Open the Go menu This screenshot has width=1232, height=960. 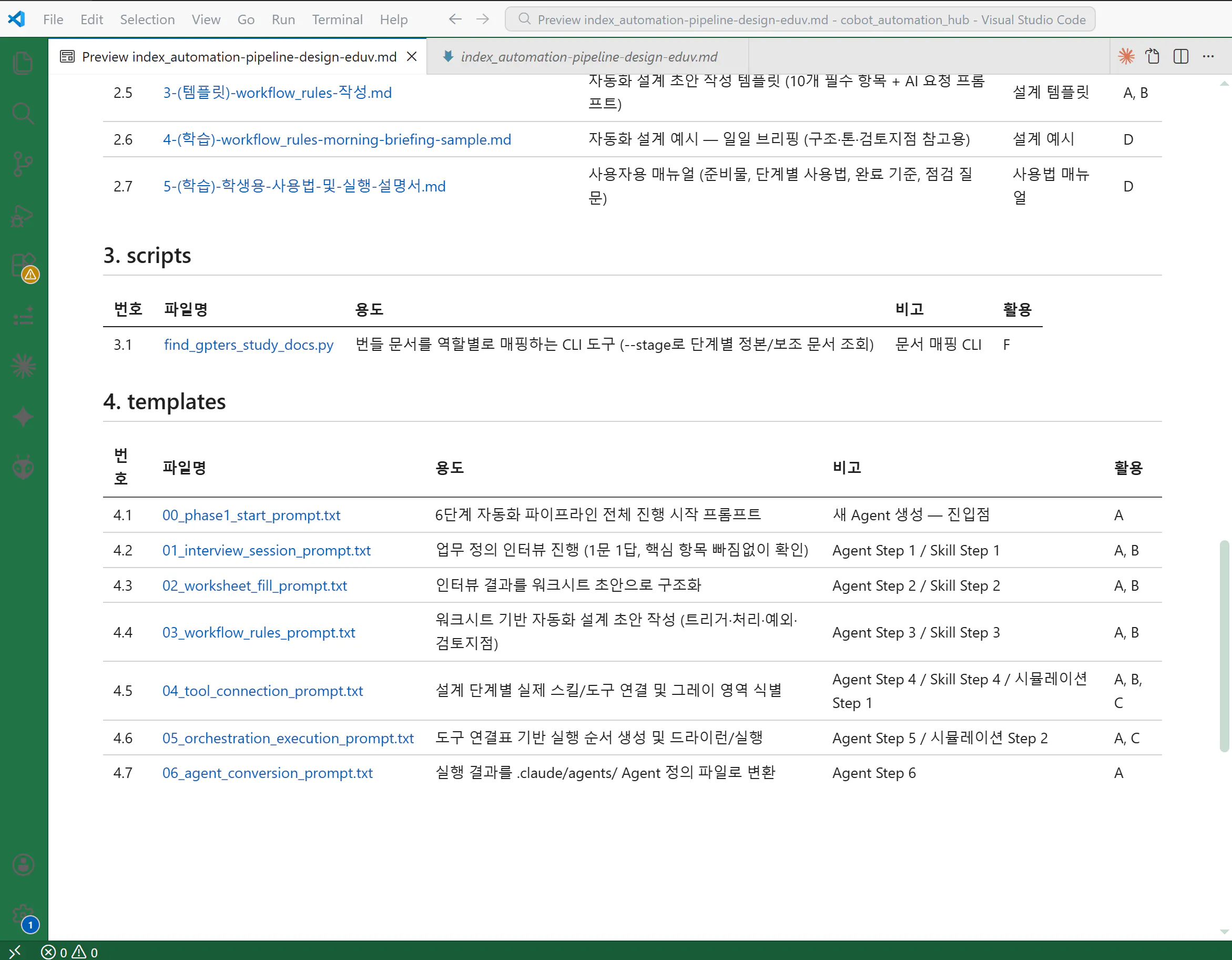point(246,19)
